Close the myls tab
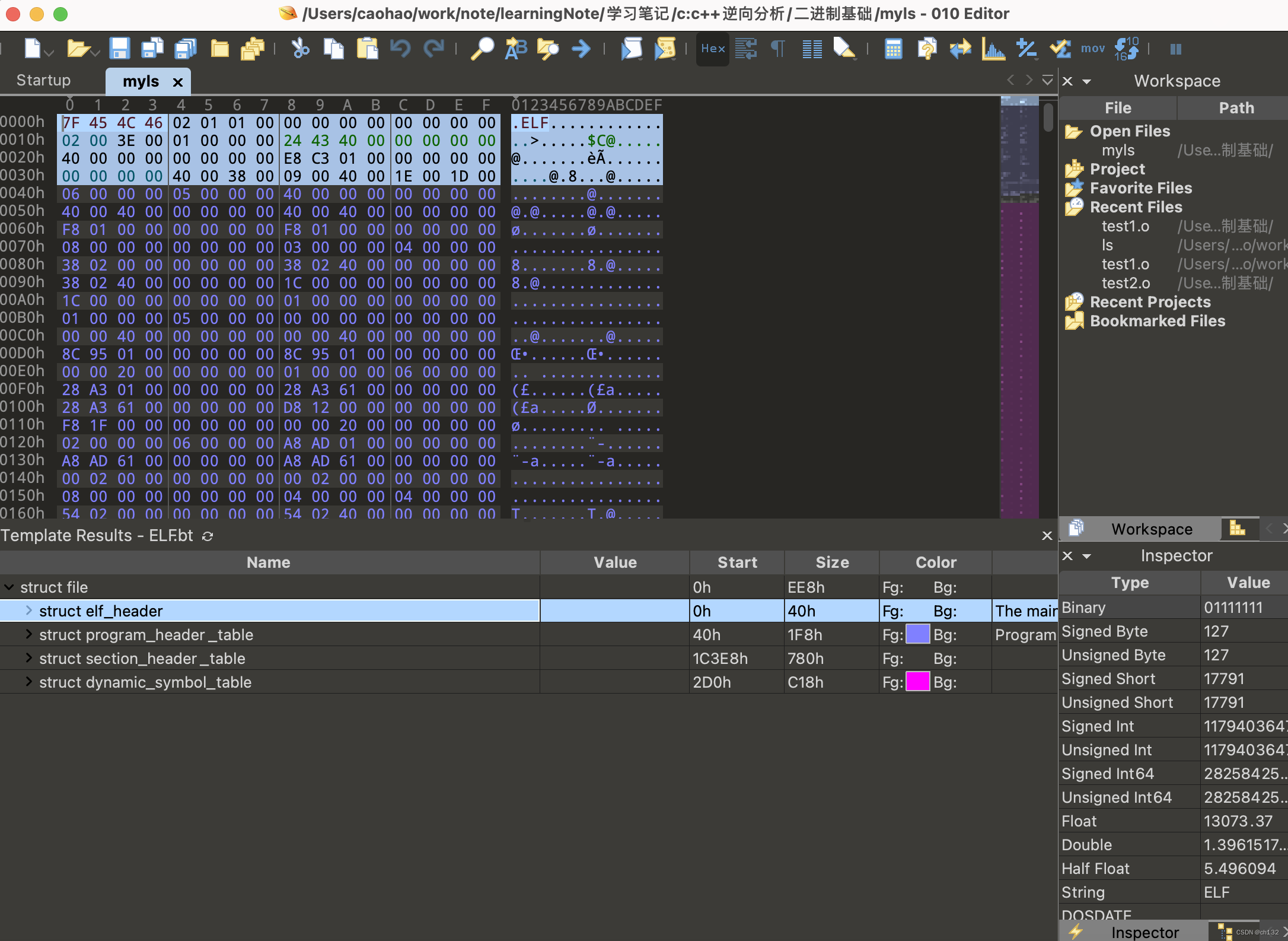 pos(177,82)
